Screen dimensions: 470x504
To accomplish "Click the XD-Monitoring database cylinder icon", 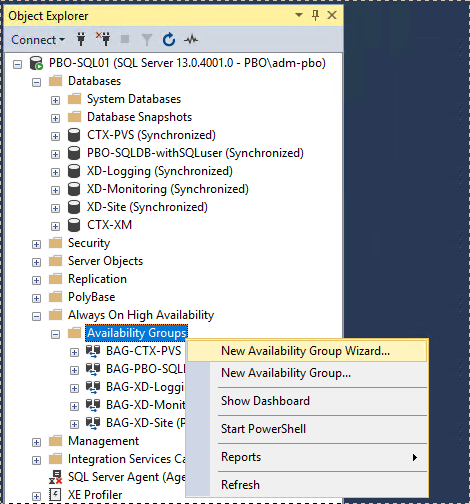I will tap(74, 189).
